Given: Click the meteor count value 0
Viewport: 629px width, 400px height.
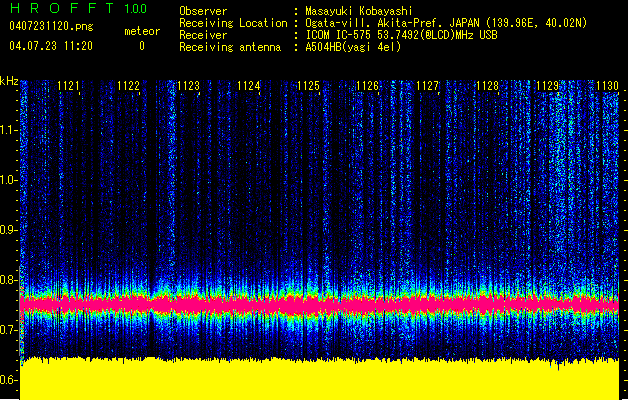Looking at the screenshot, I should 142,46.
